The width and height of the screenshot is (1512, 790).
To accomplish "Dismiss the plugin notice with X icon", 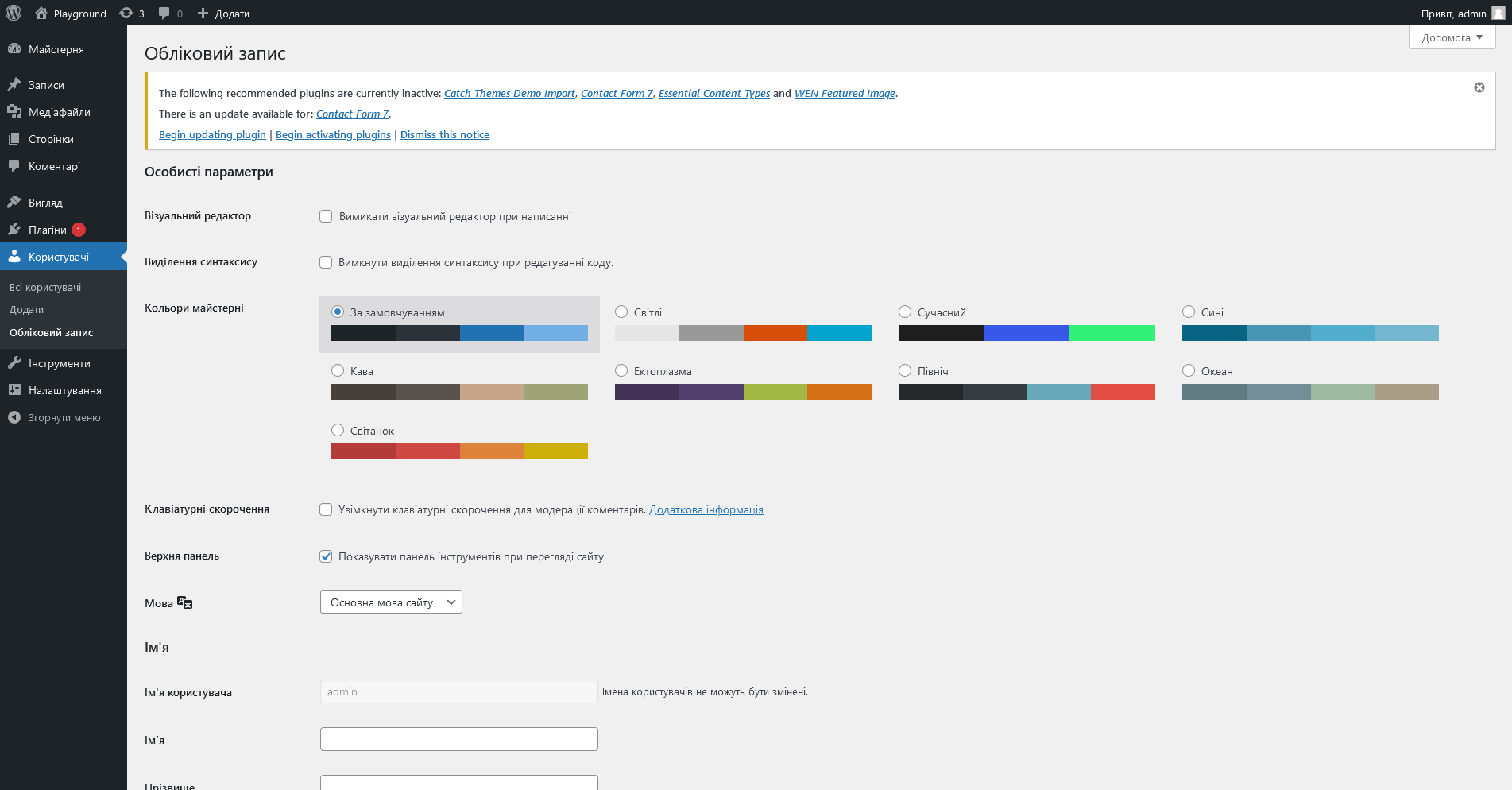I will [x=1479, y=87].
